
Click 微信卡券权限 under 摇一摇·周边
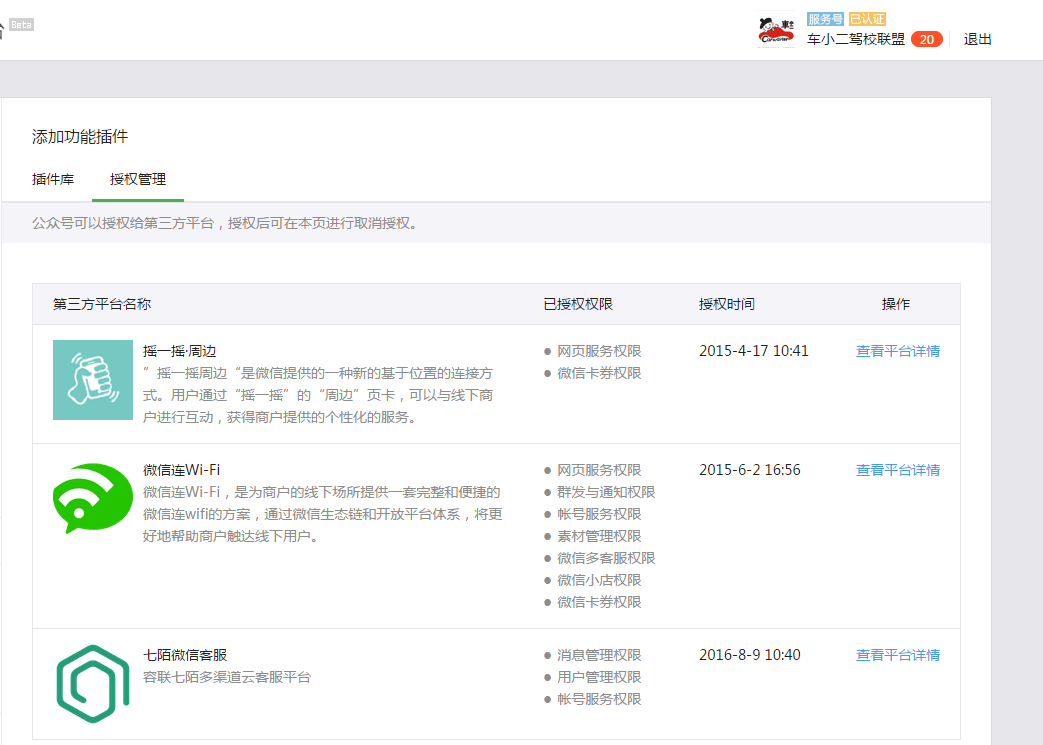599,373
